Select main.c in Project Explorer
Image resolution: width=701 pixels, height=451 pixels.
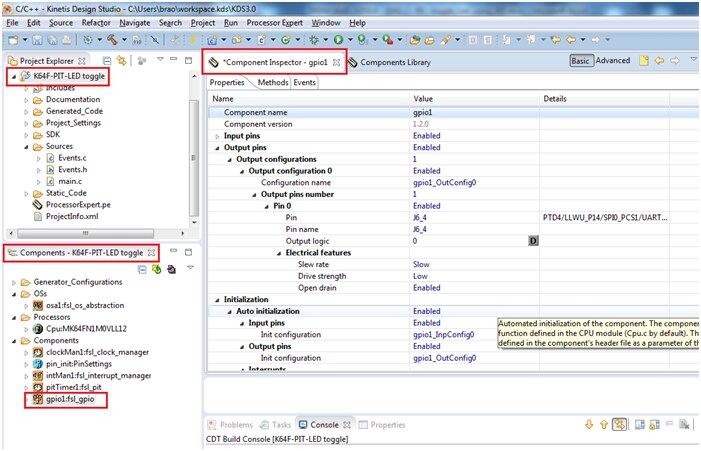(x=70, y=181)
